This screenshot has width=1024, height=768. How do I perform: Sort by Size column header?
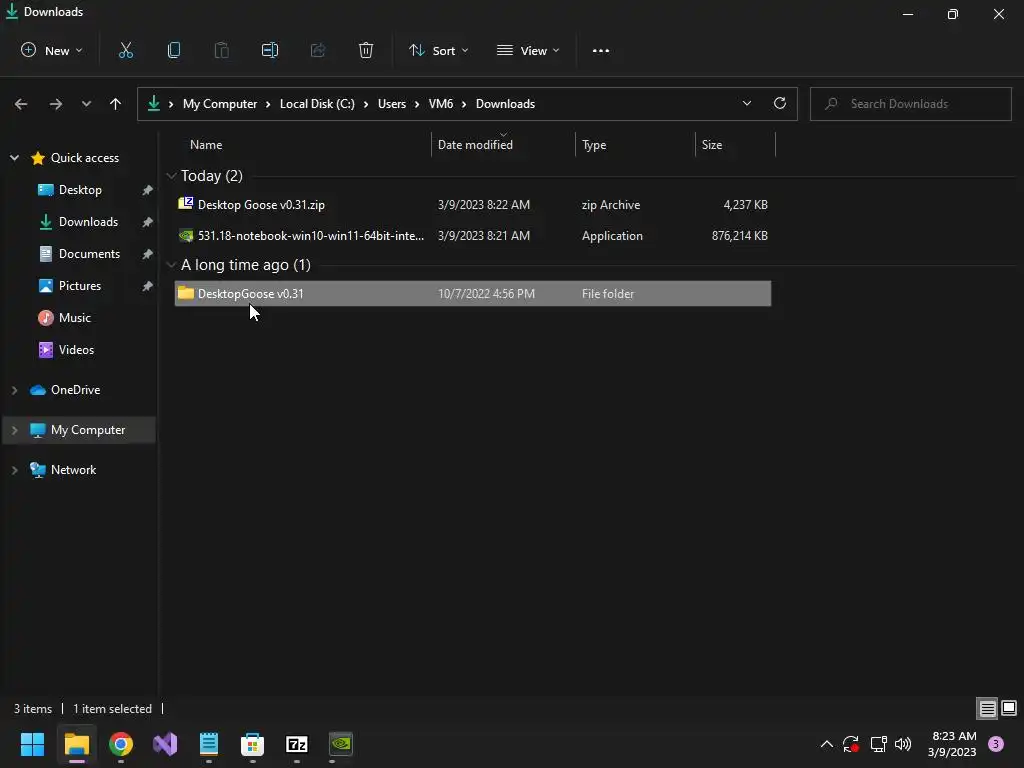pos(712,145)
